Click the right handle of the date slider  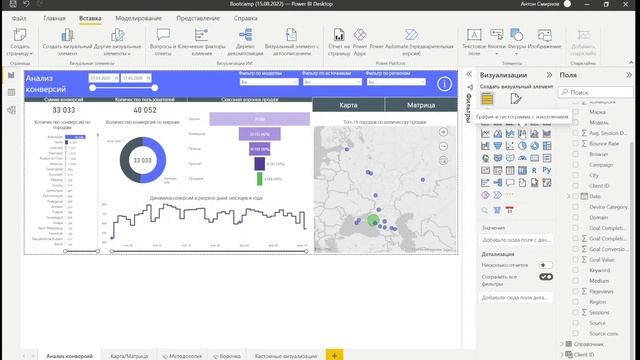pyautogui.click(x=155, y=88)
